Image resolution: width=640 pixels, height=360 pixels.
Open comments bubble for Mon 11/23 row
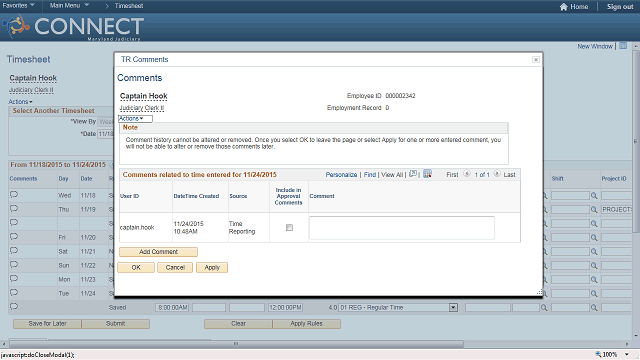point(14,278)
